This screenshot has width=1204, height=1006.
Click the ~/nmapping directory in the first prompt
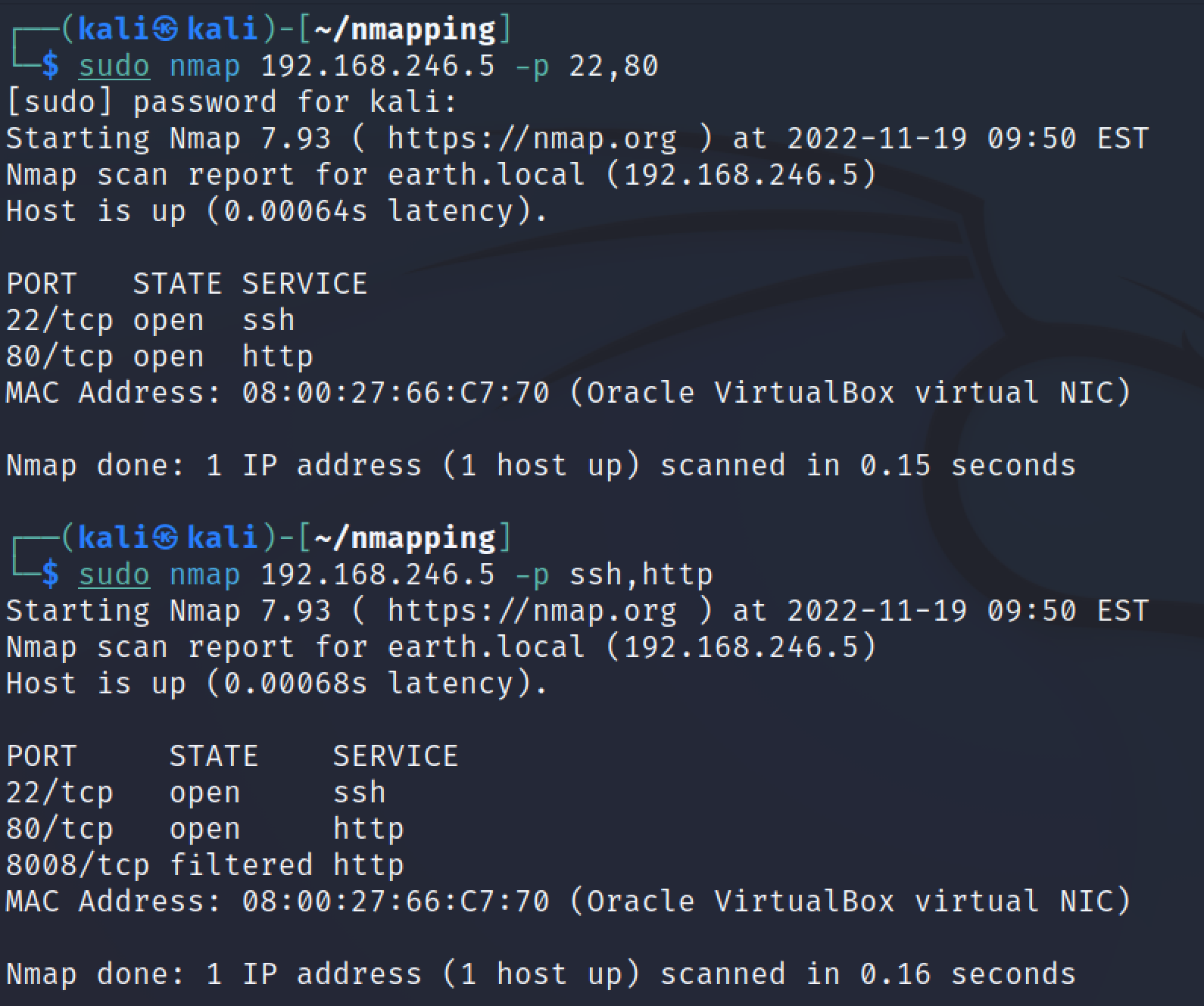(x=404, y=30)
